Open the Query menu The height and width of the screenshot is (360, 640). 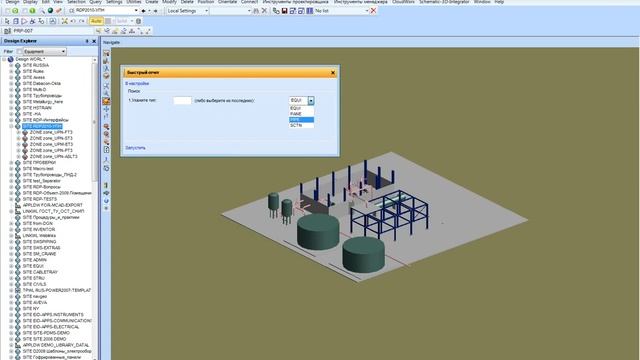coord(96,2)
